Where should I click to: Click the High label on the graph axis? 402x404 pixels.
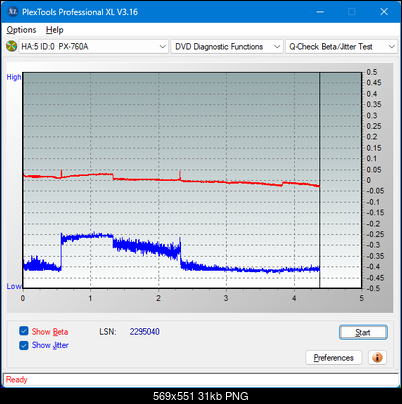click(14, 77)
